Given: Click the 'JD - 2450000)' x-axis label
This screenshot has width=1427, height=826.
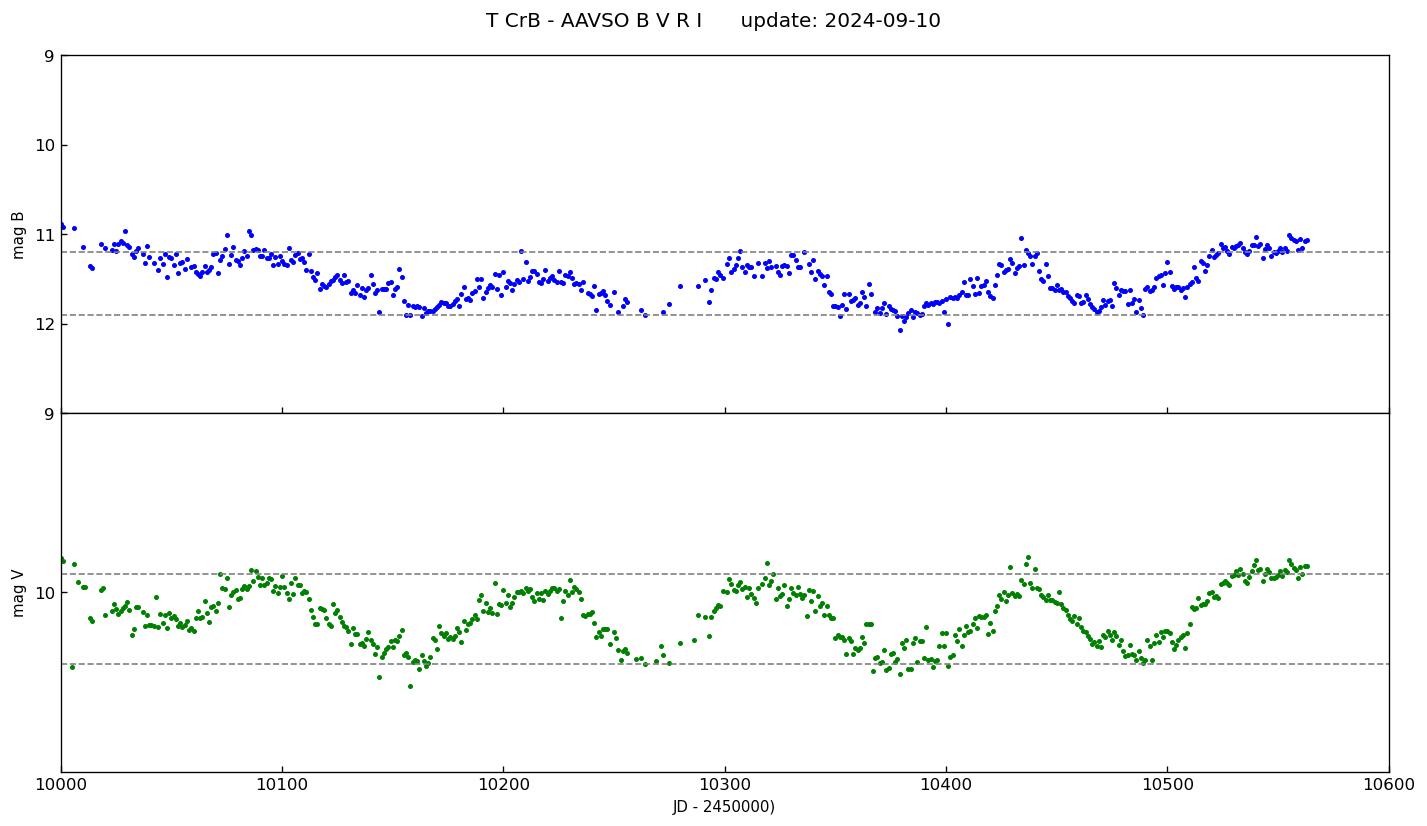Looking at the screenshot, I should (x=724, y=807).
